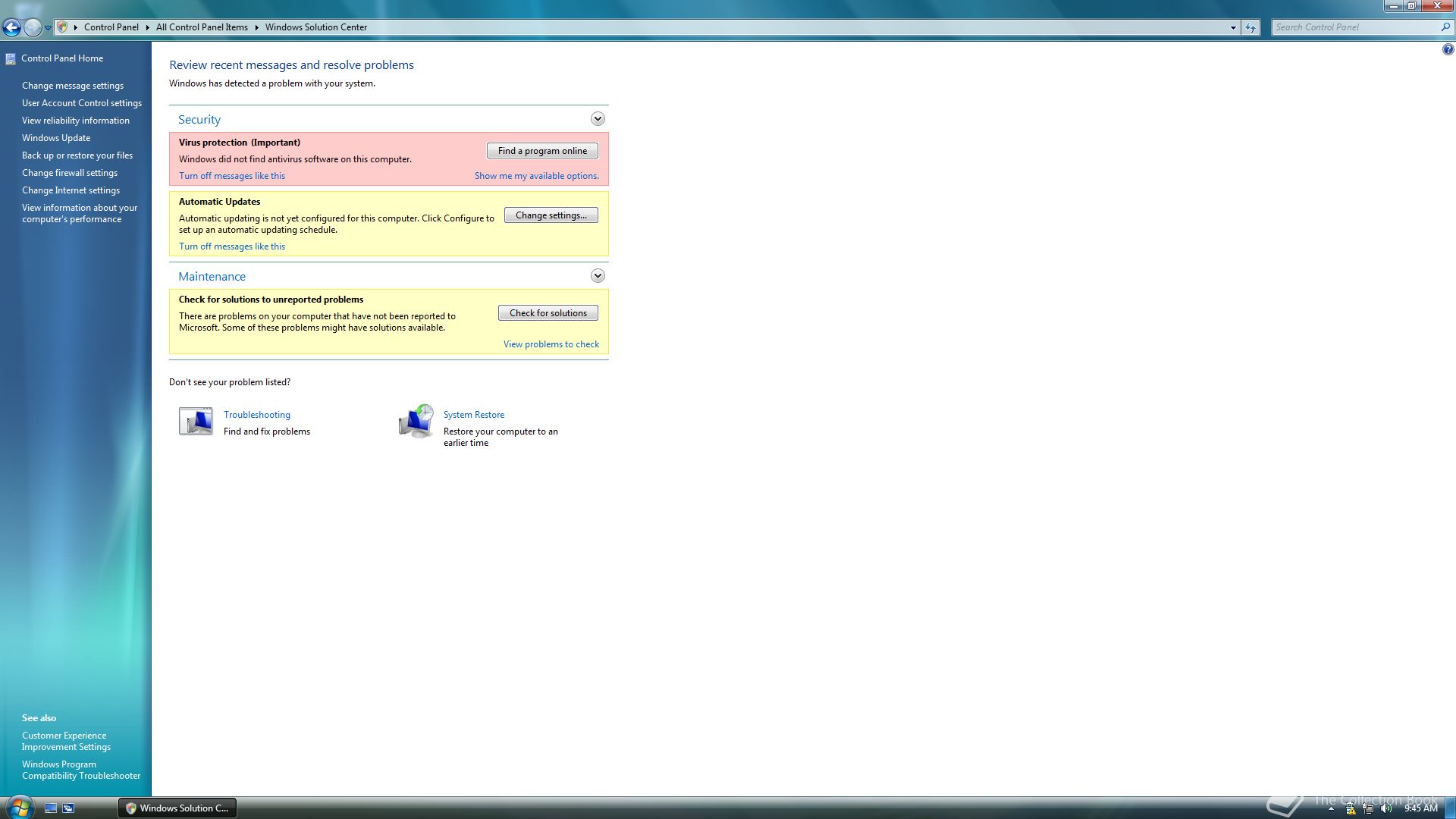Viewport: 1456px width, 819px height.
Task: Open Customer Experience Improvement Settings
Action: 66,741
